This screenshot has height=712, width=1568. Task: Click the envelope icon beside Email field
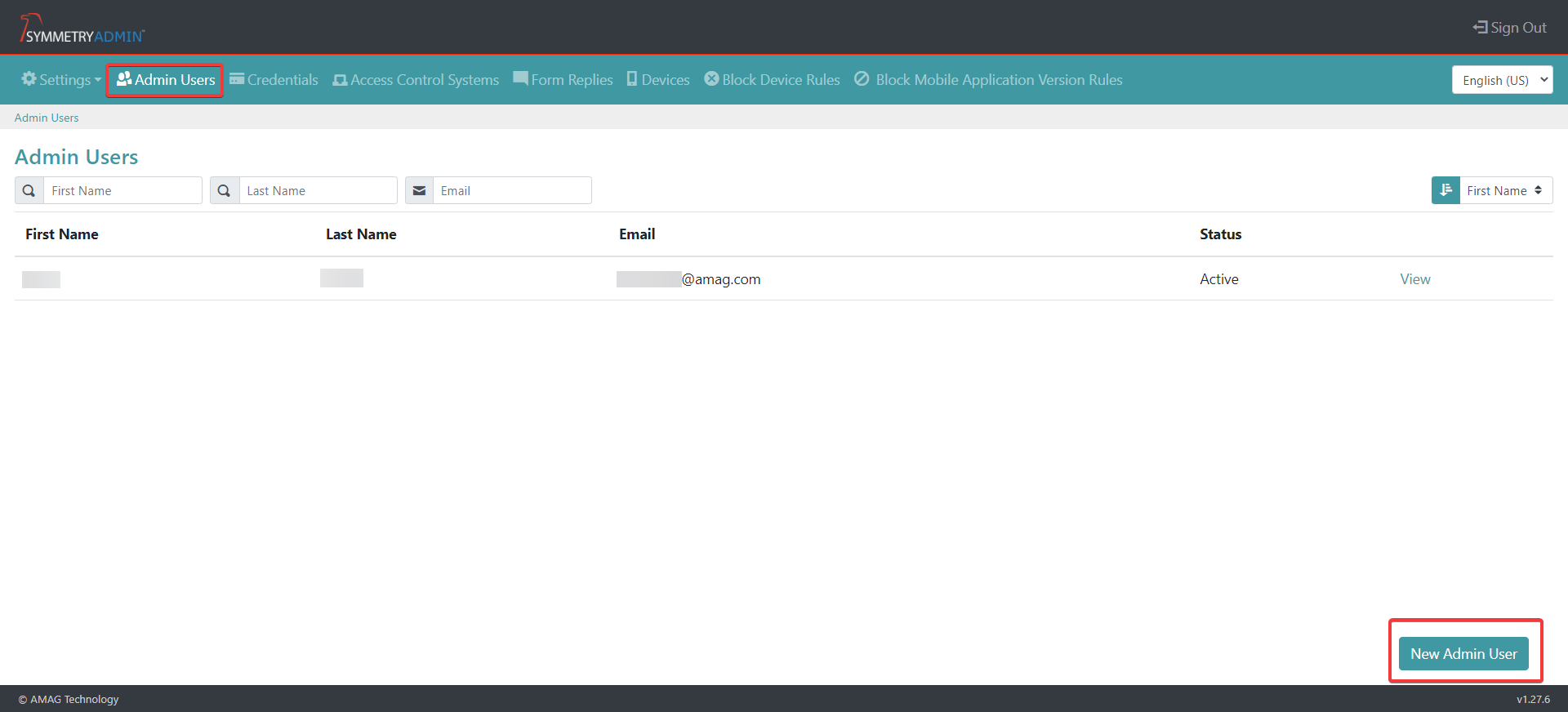point(419,190)
